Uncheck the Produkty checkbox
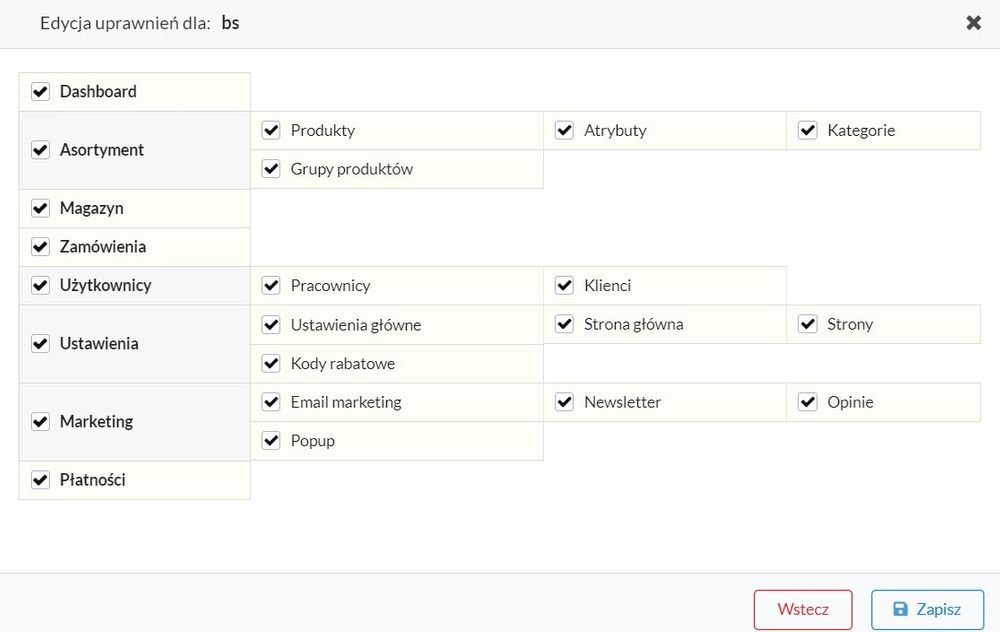1000x632 pixels. (x=271, y=130)
